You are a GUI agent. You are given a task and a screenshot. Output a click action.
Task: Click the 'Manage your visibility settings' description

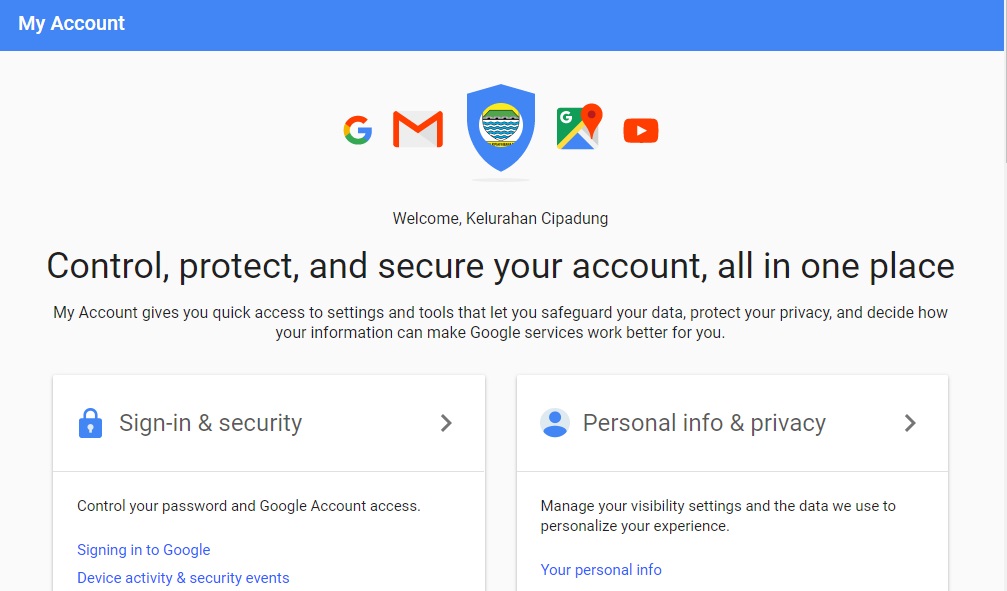[x=718, y=516]
